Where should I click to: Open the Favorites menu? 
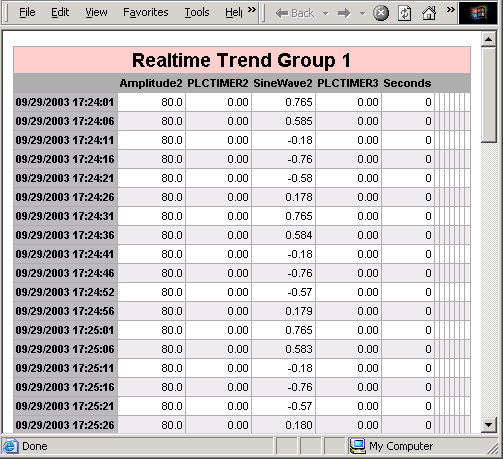(x=146, y=13)
